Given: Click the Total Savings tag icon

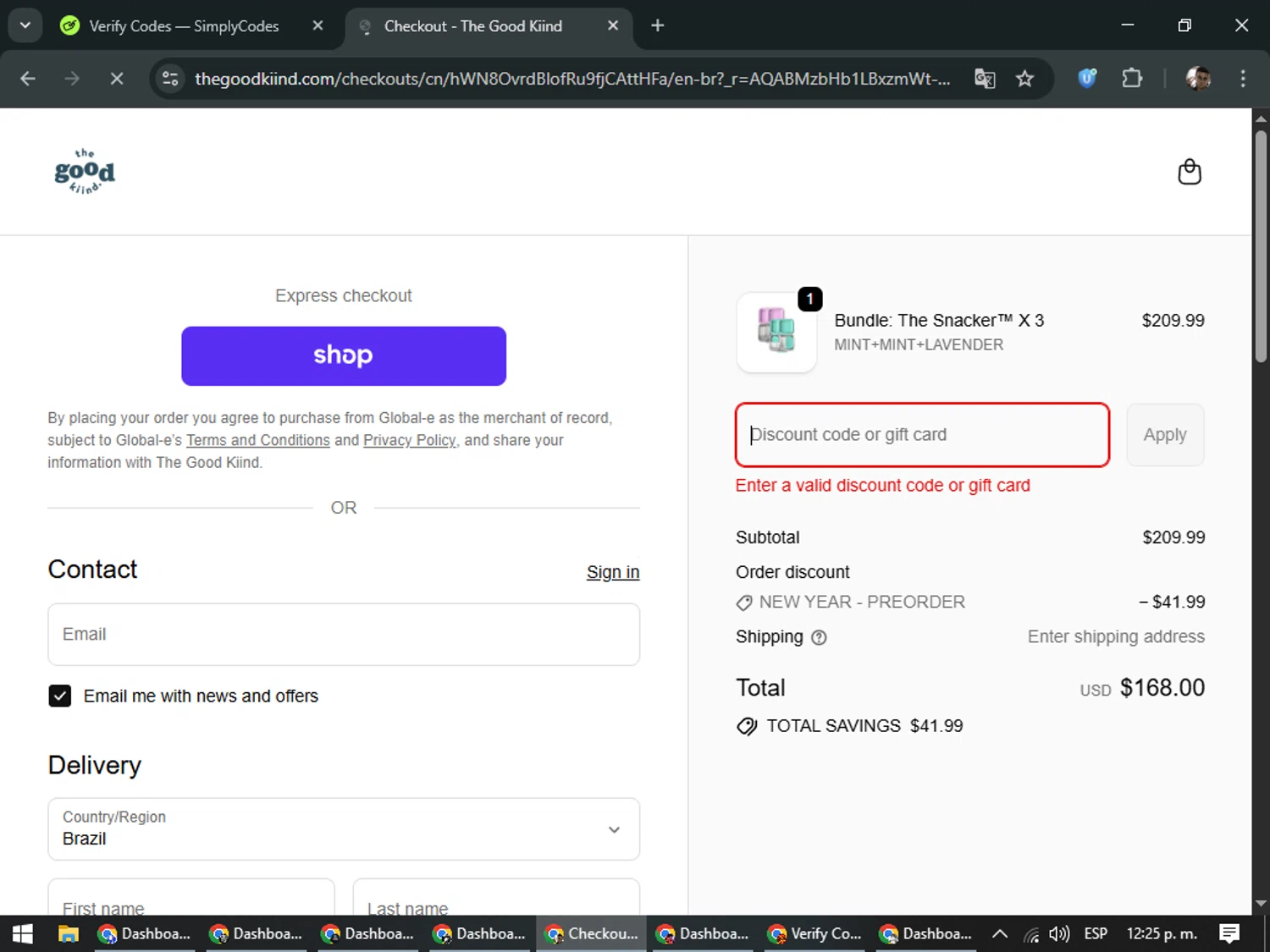Looking at the screenshot, I should (747, 726).
